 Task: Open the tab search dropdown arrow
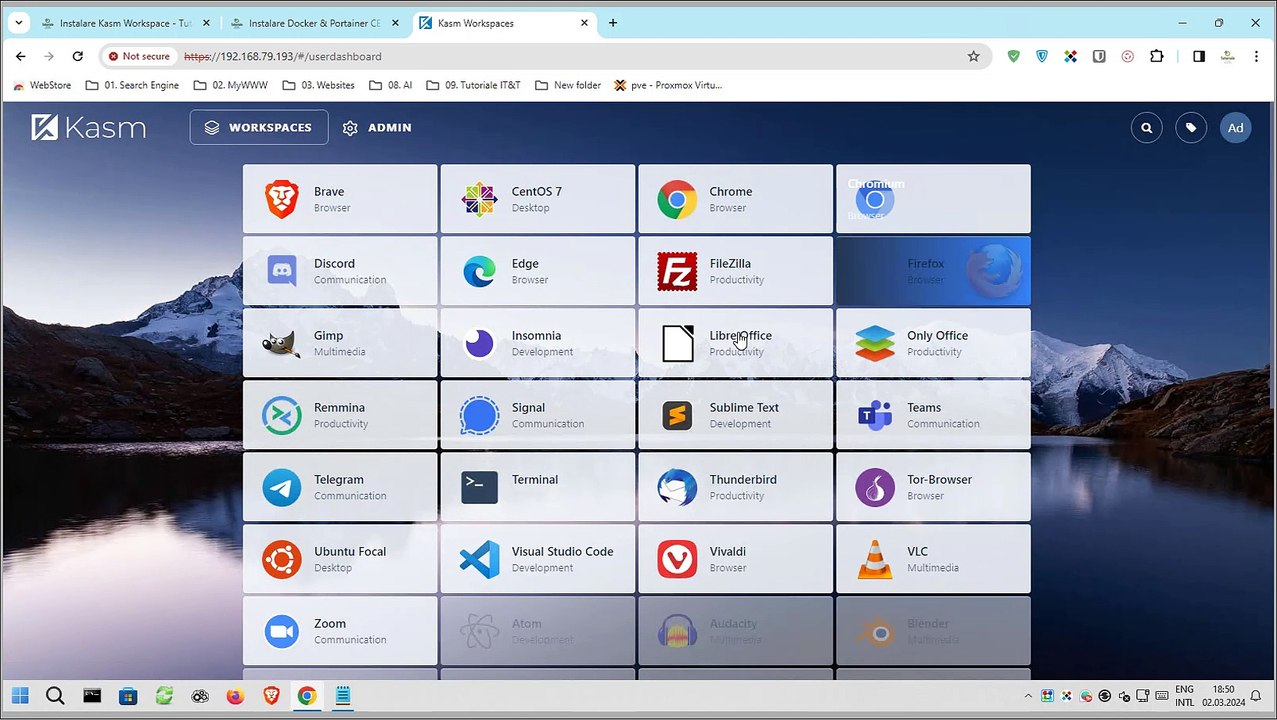tap(20, 23)
